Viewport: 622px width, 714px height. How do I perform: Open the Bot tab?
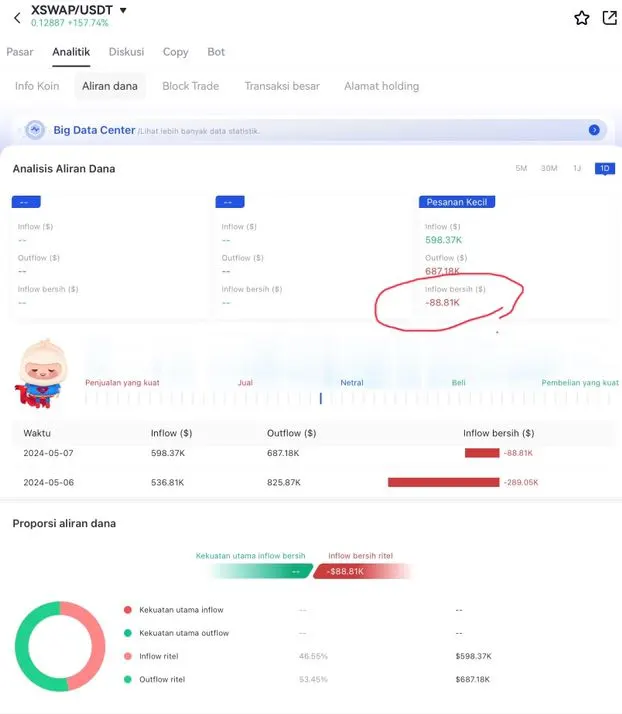click(x=216, y=52)
